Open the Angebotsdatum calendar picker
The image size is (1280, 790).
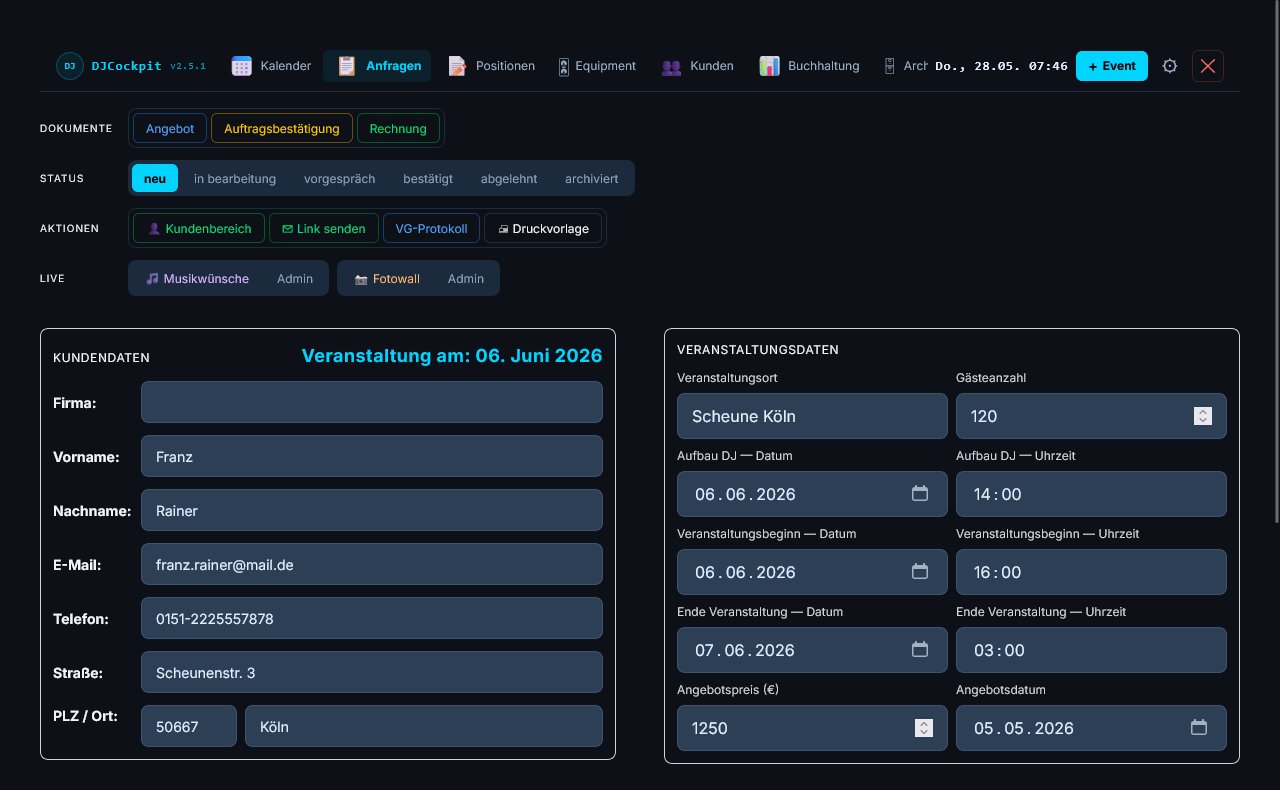pos(1199,727)
